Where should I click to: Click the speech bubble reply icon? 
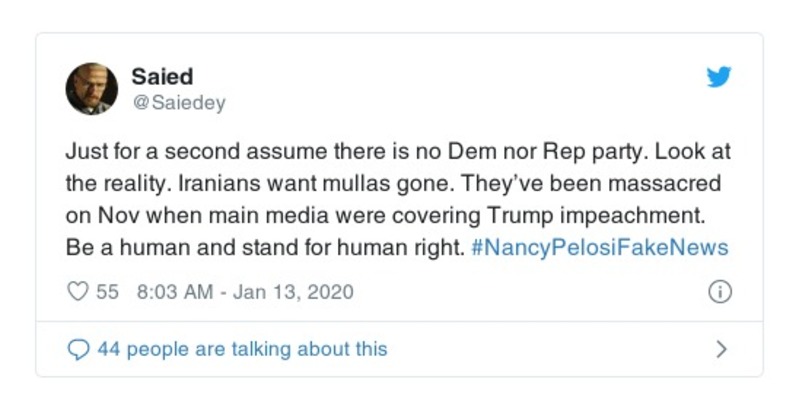click(x=76, y=349)
